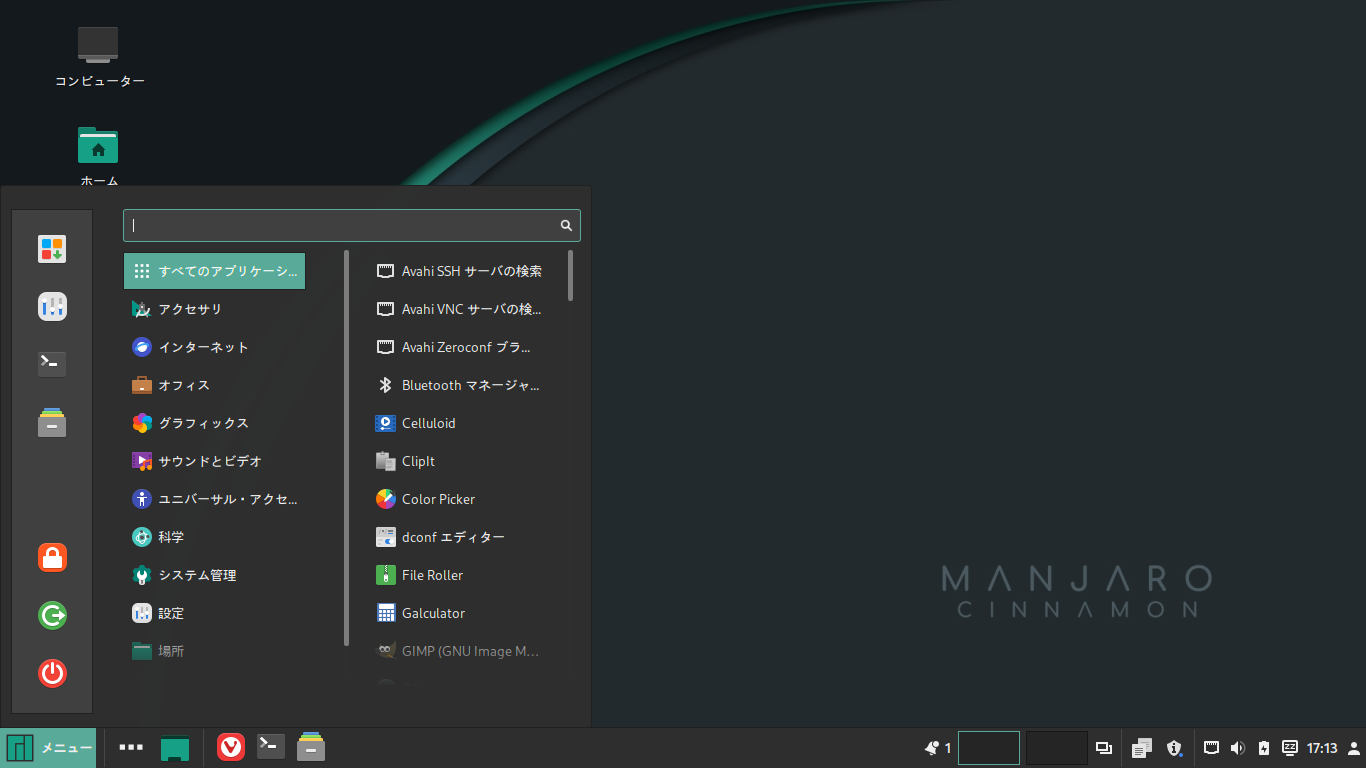Select すべてのアプリケーション category
The width and height of the screenshot is (1366, 768).
[x=214, y=271]
